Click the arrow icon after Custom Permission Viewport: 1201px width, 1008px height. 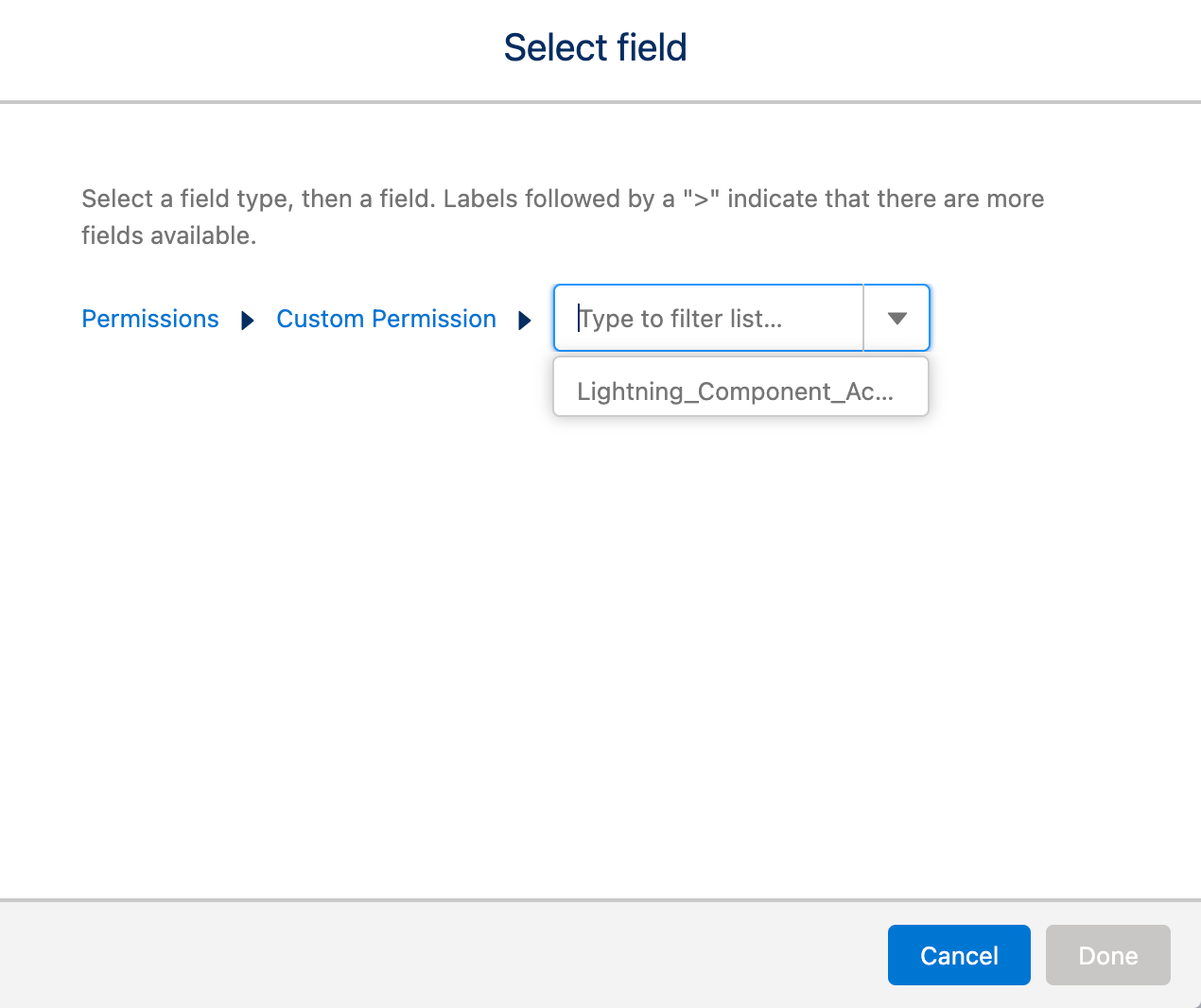tap(525, 321)
